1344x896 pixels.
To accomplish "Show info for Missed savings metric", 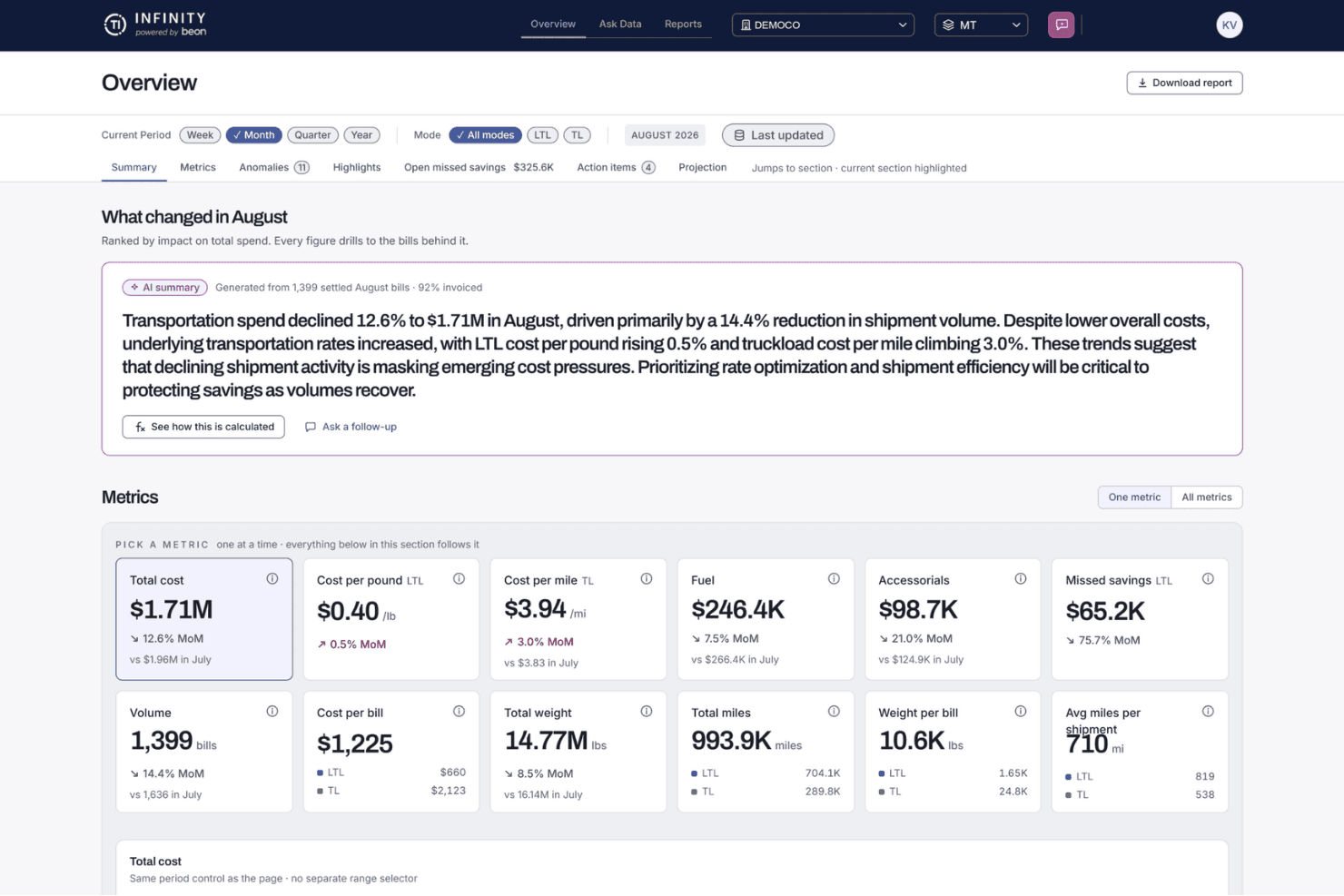I will click(1208, 579).
